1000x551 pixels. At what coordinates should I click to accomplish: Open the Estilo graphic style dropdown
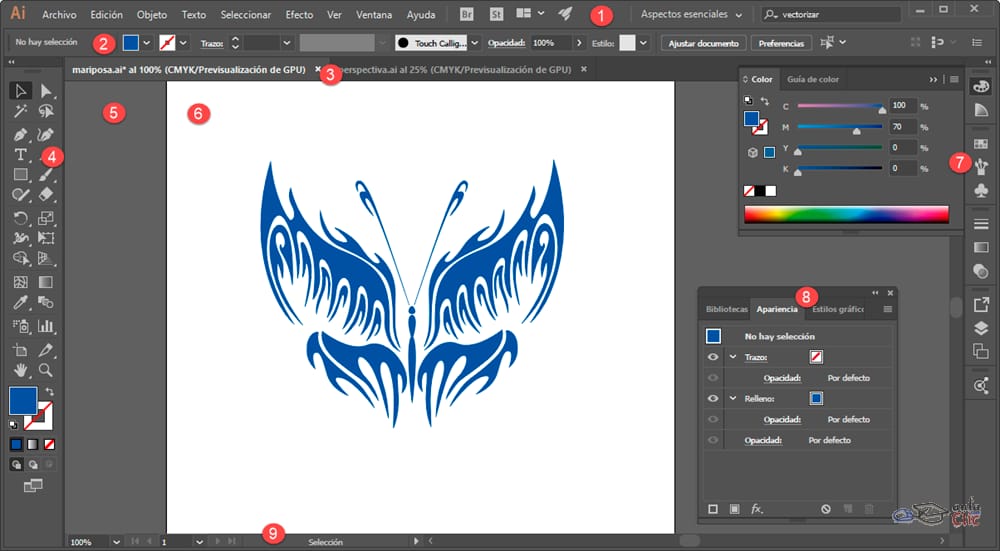643,43
